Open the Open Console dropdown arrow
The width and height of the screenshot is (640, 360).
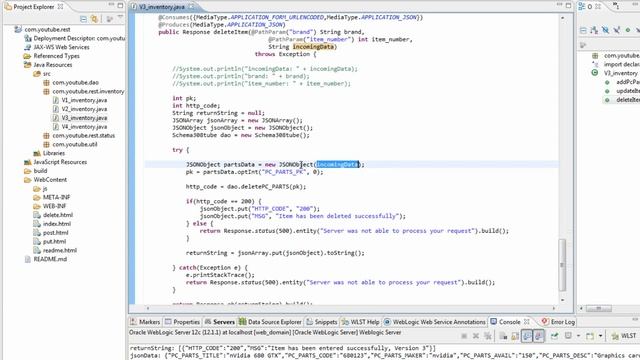click(600, 336)
